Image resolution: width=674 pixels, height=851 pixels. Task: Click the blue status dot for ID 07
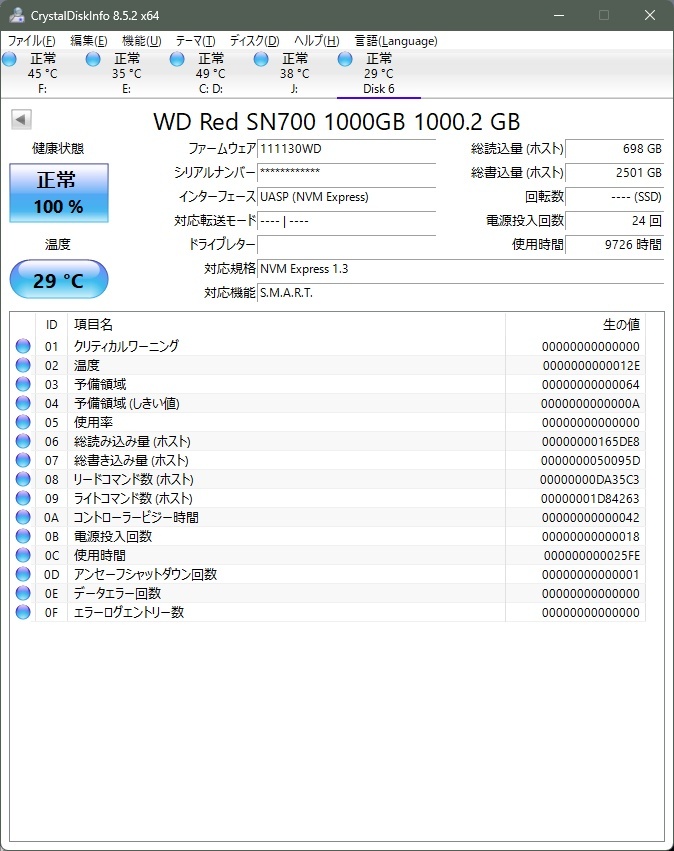(23, 460)
